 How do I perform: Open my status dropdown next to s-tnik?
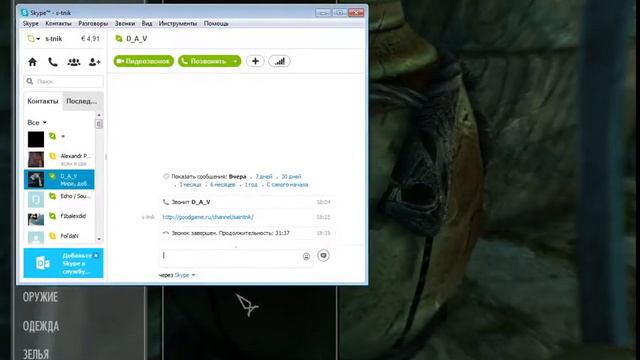tap(33, 39)
